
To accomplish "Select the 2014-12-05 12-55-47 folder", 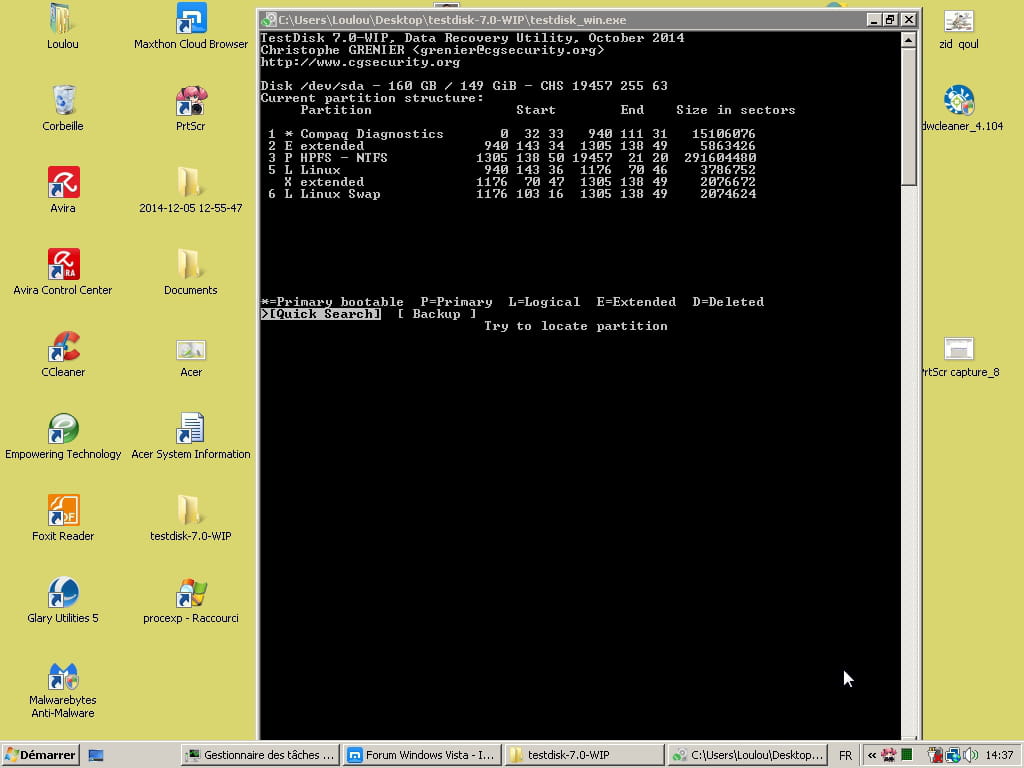I will coord(191,190).
